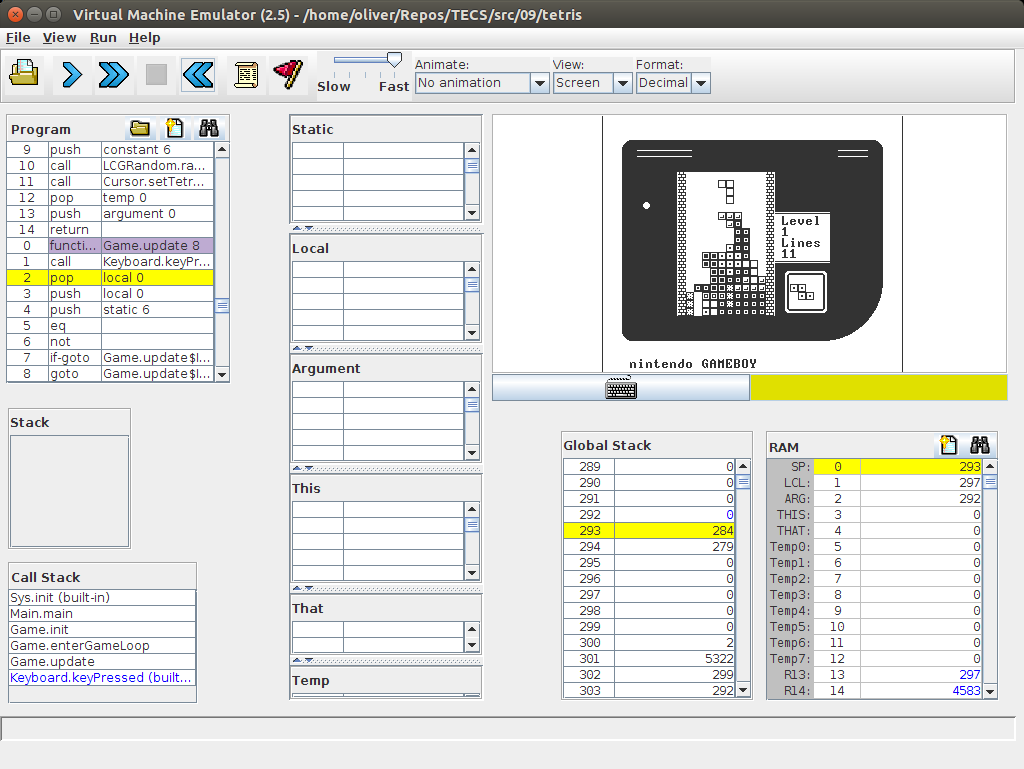1024x769 pixels.
Task: Select 'call Keyboard.keyPr...' program row
Action: 110,262
